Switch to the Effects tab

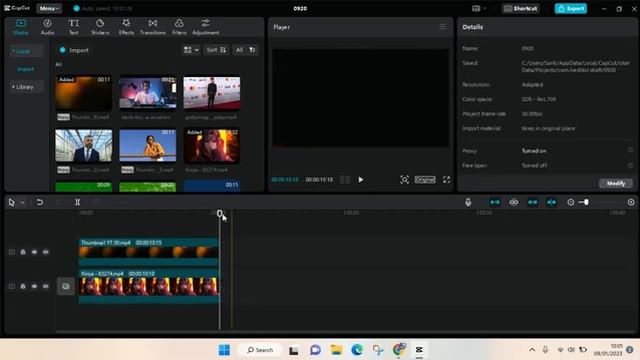click(x=126, y=27)
